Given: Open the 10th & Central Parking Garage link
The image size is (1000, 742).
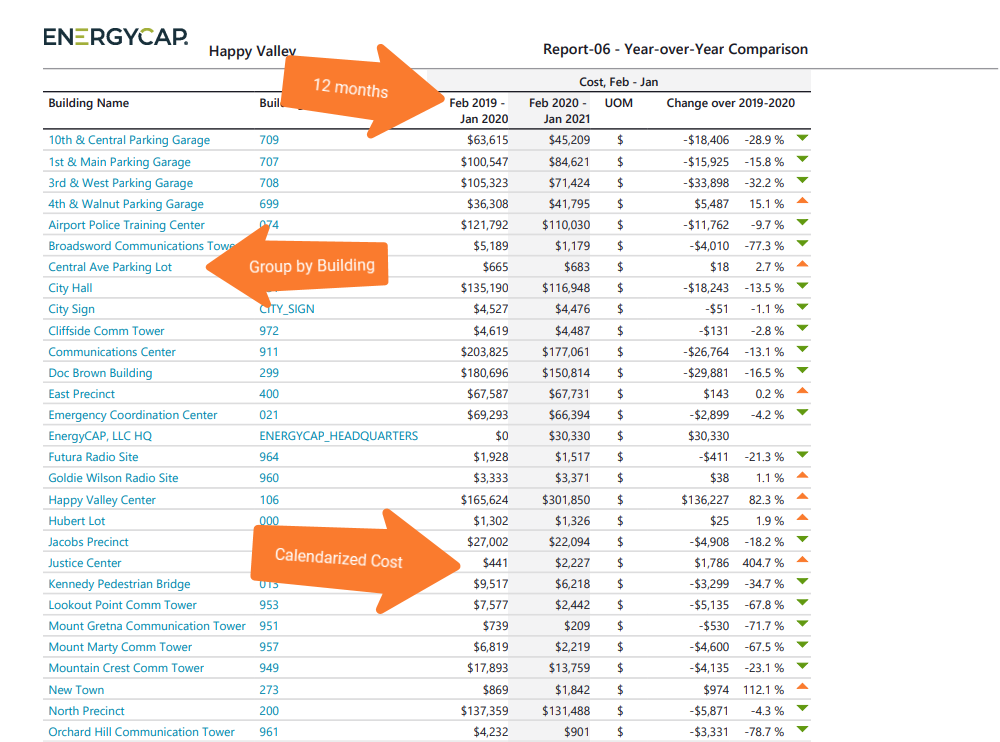Looking at the screenshot, I should (x=129, y=140).
